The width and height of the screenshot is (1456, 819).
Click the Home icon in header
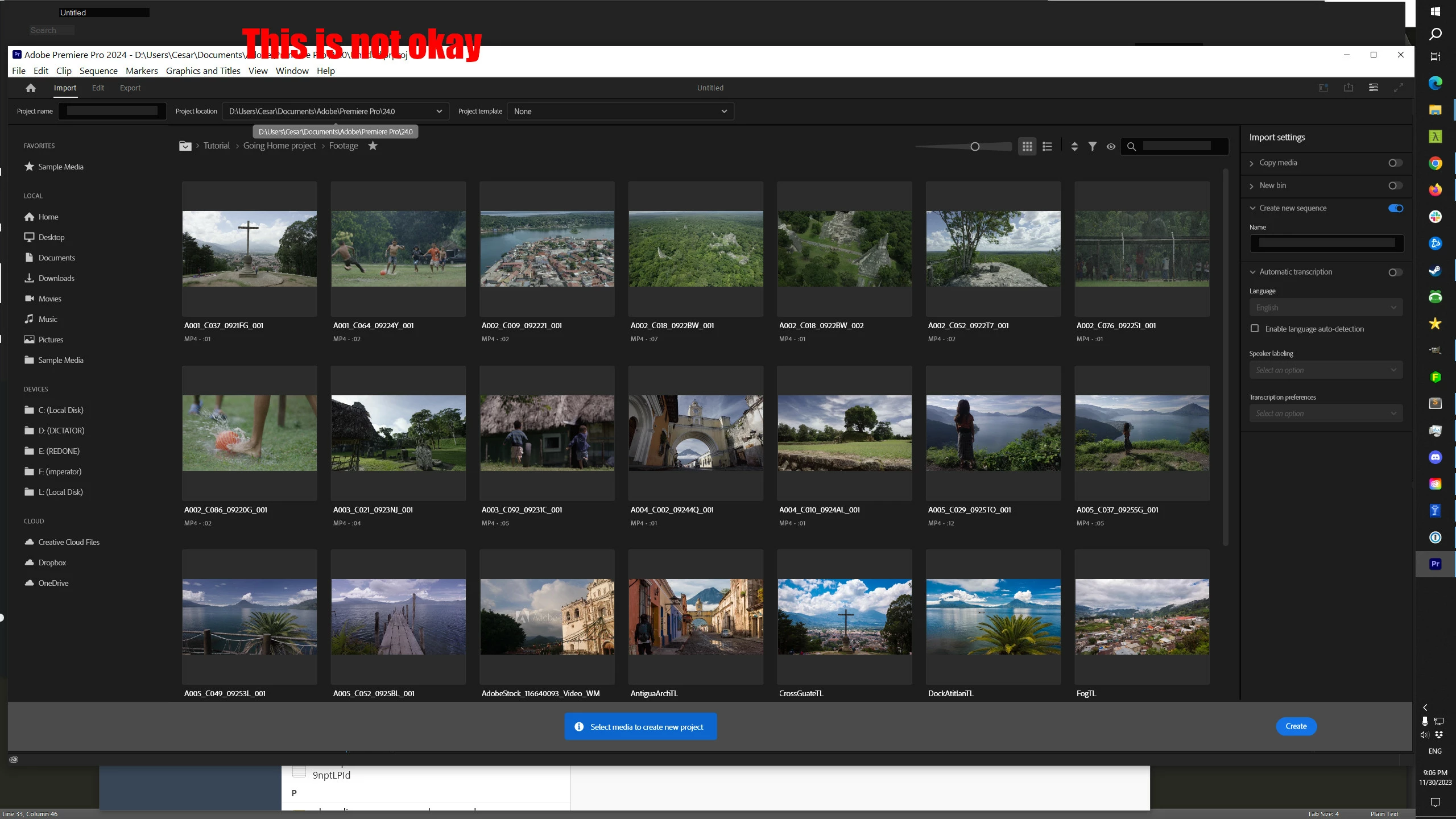tap(31, 88)
